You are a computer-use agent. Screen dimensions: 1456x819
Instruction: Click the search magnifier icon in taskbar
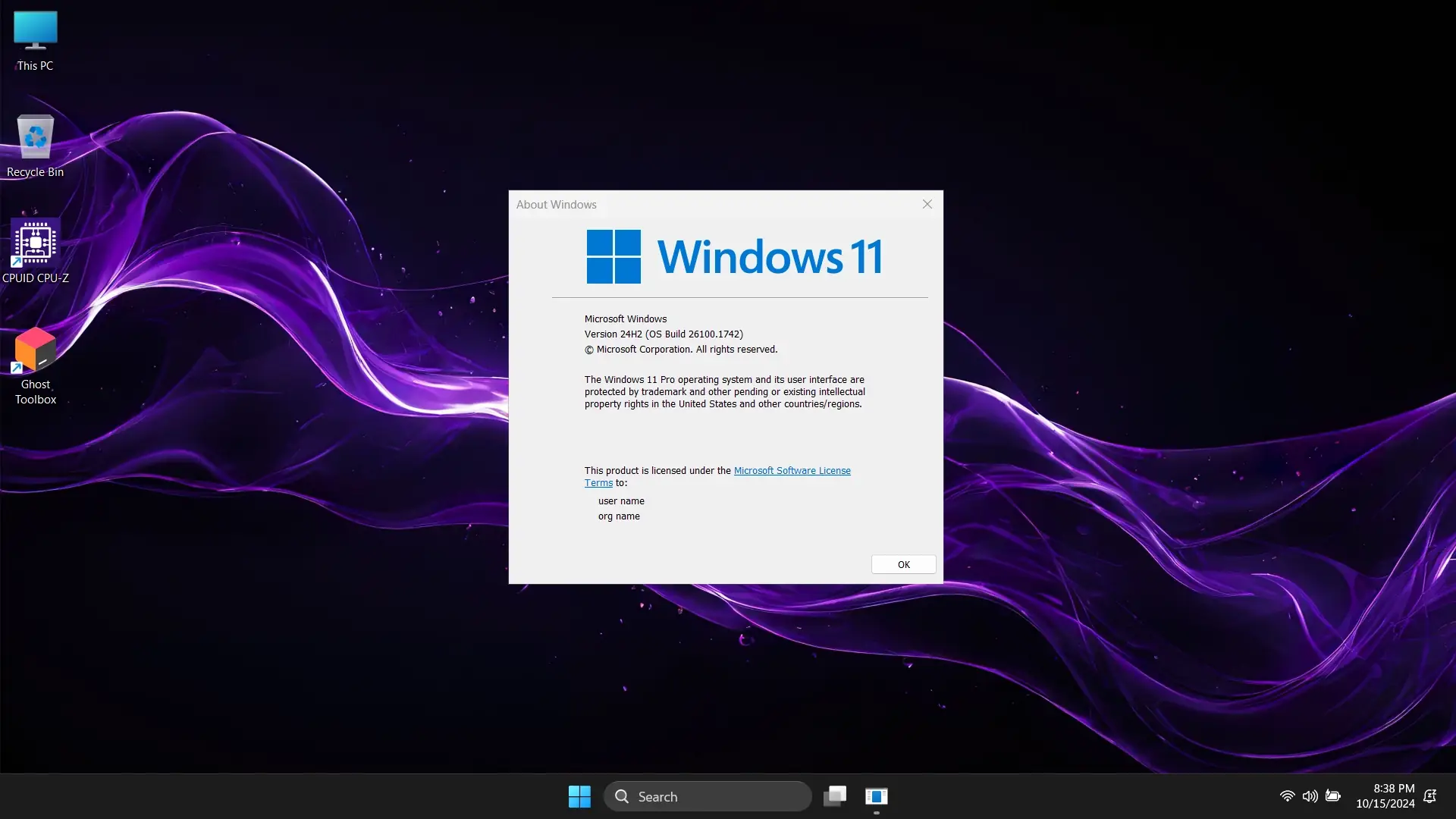click(622, 796)
